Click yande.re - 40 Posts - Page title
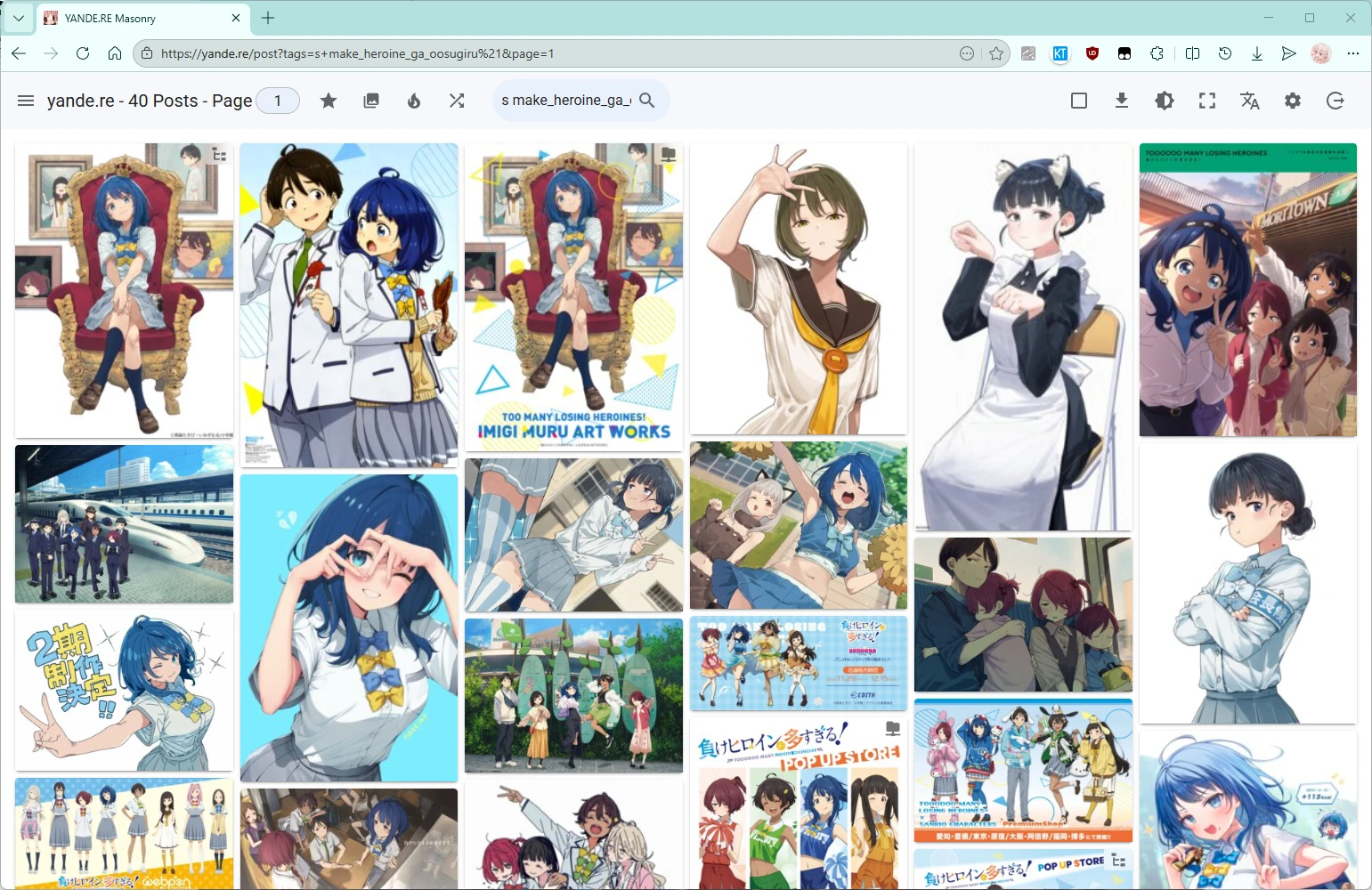This screenshot has height=890, width=1372. (x=150, y=101)
